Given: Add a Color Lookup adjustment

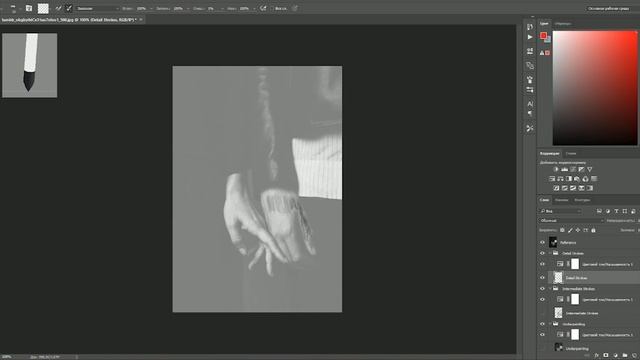Looking at the screenshot, I should pyautogui.click(x=594, y=179).
